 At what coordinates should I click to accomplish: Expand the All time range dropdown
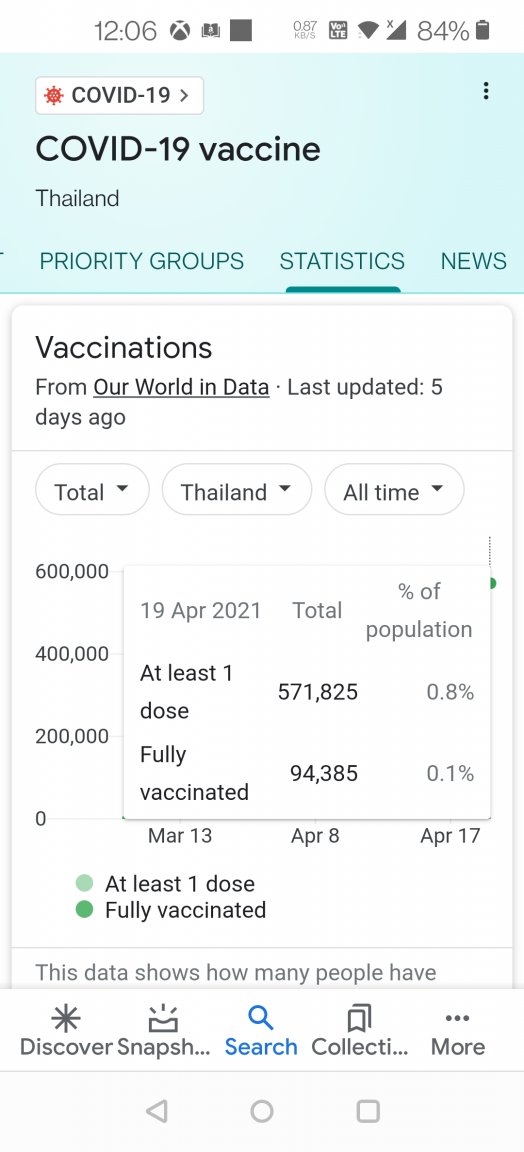[394, 489]
